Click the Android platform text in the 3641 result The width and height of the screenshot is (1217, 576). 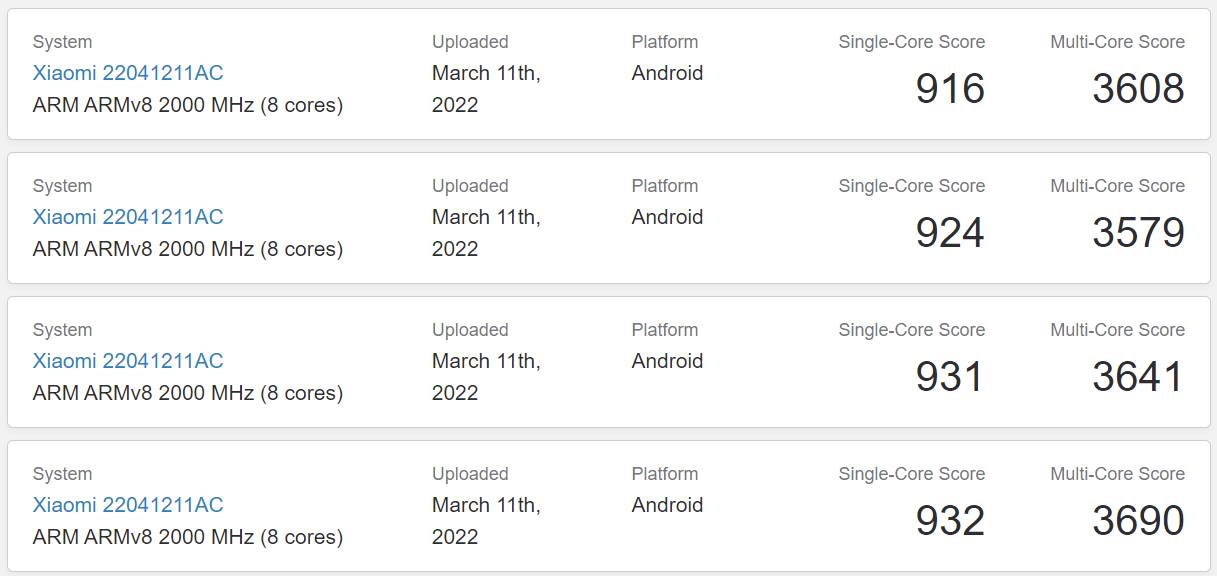point(667,361)
